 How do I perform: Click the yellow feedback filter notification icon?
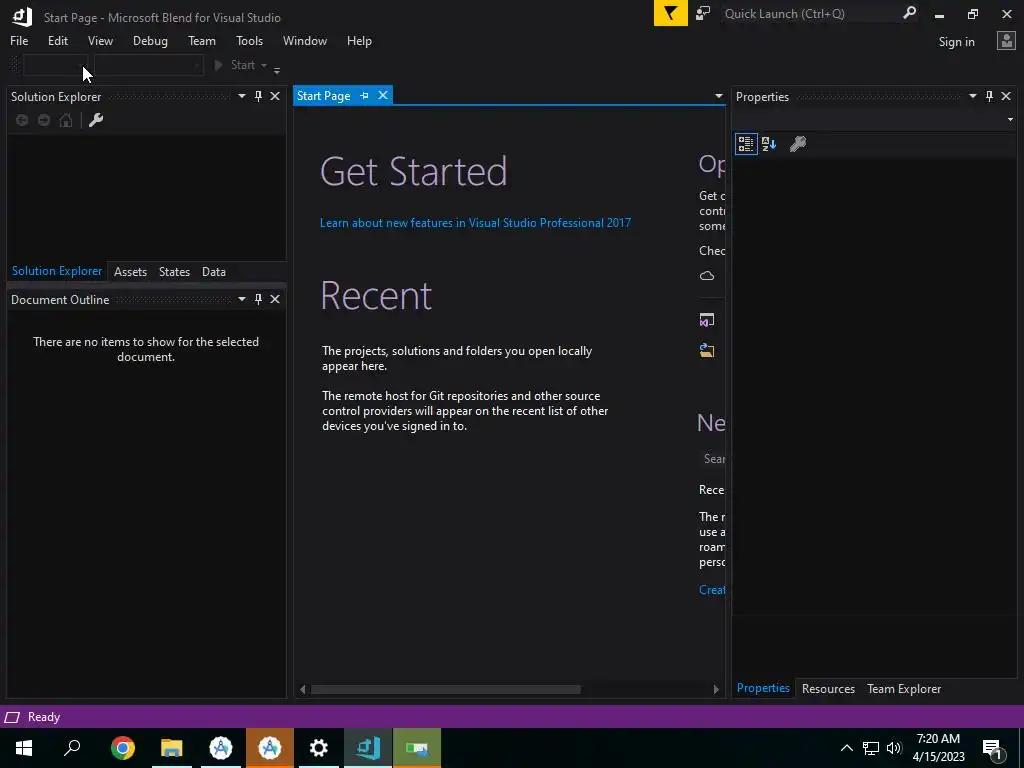[x=671, y=13]
